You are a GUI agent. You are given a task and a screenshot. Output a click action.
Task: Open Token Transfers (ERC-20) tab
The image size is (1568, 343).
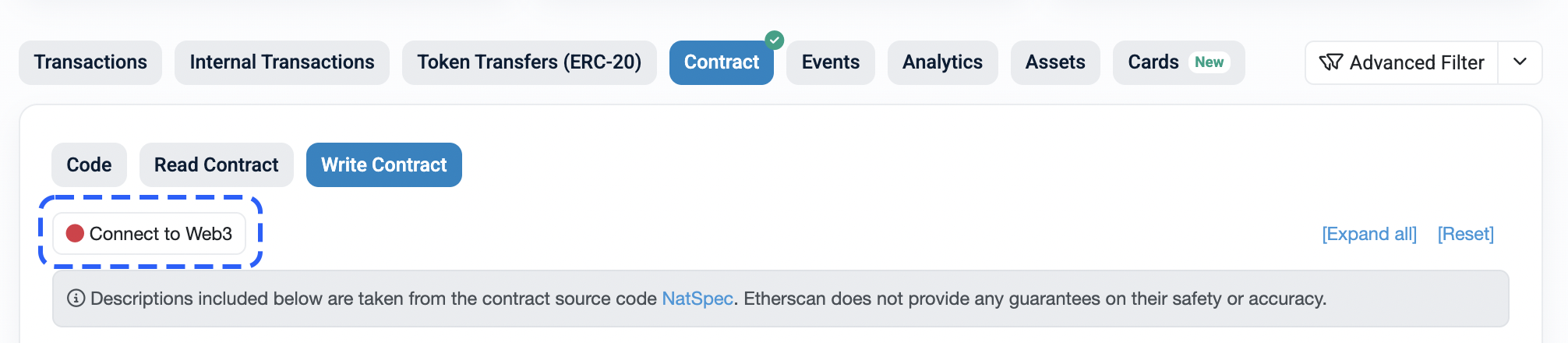click(529, 62)
